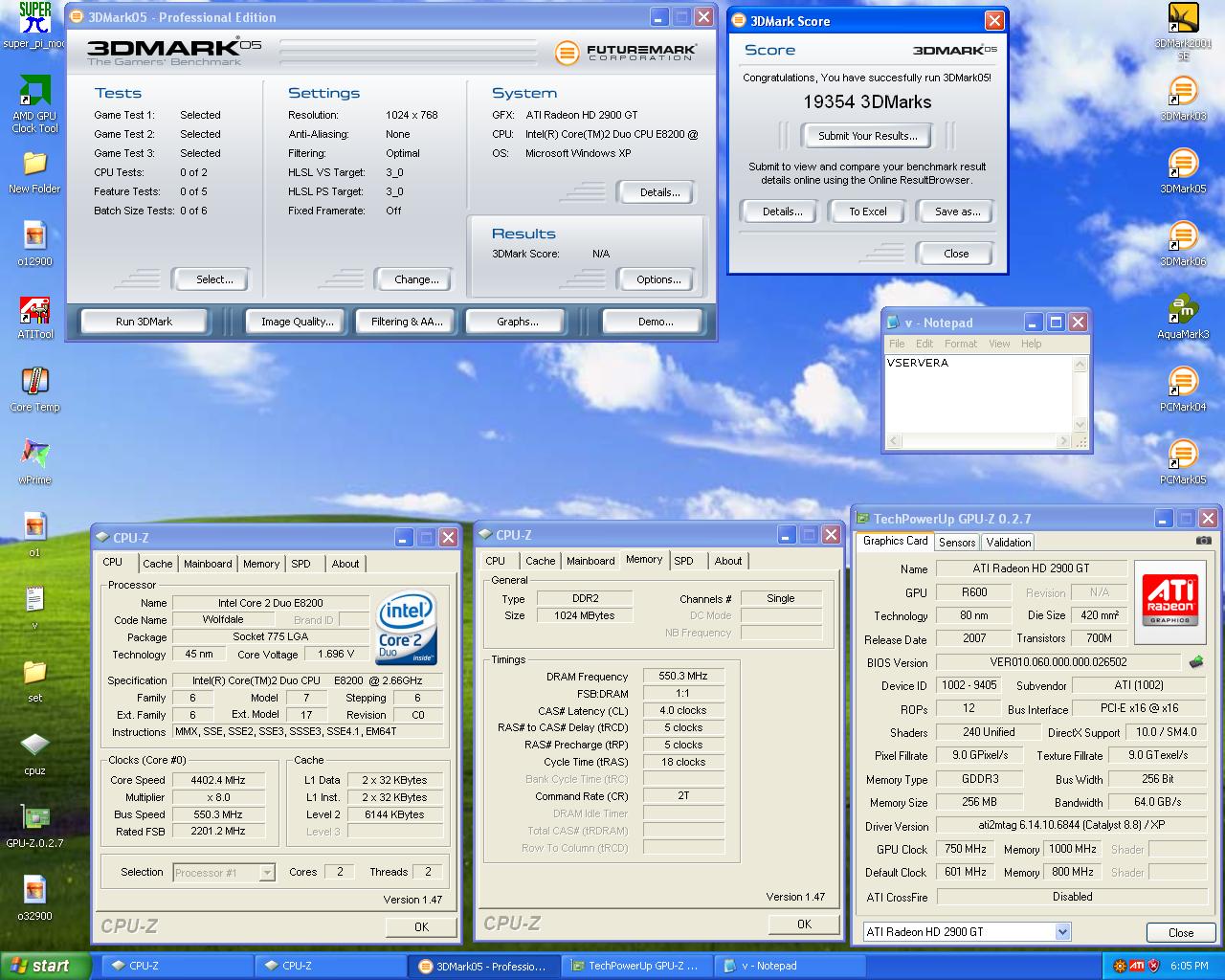
Task: Open Processor selection dropdown in CPU-Z
Action: click(x=267, y=872)
